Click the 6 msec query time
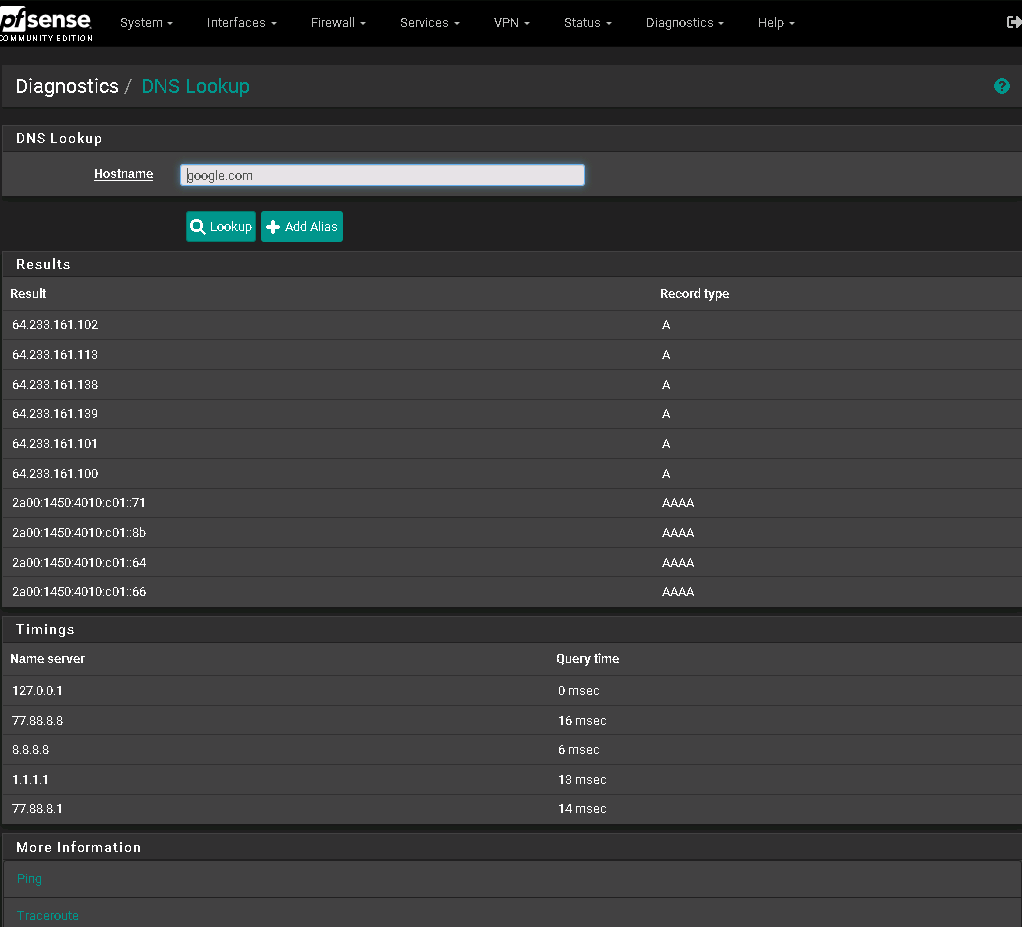Image resolution: width=1022 pixels, height=927 pixels. click(x=579, y=750)
